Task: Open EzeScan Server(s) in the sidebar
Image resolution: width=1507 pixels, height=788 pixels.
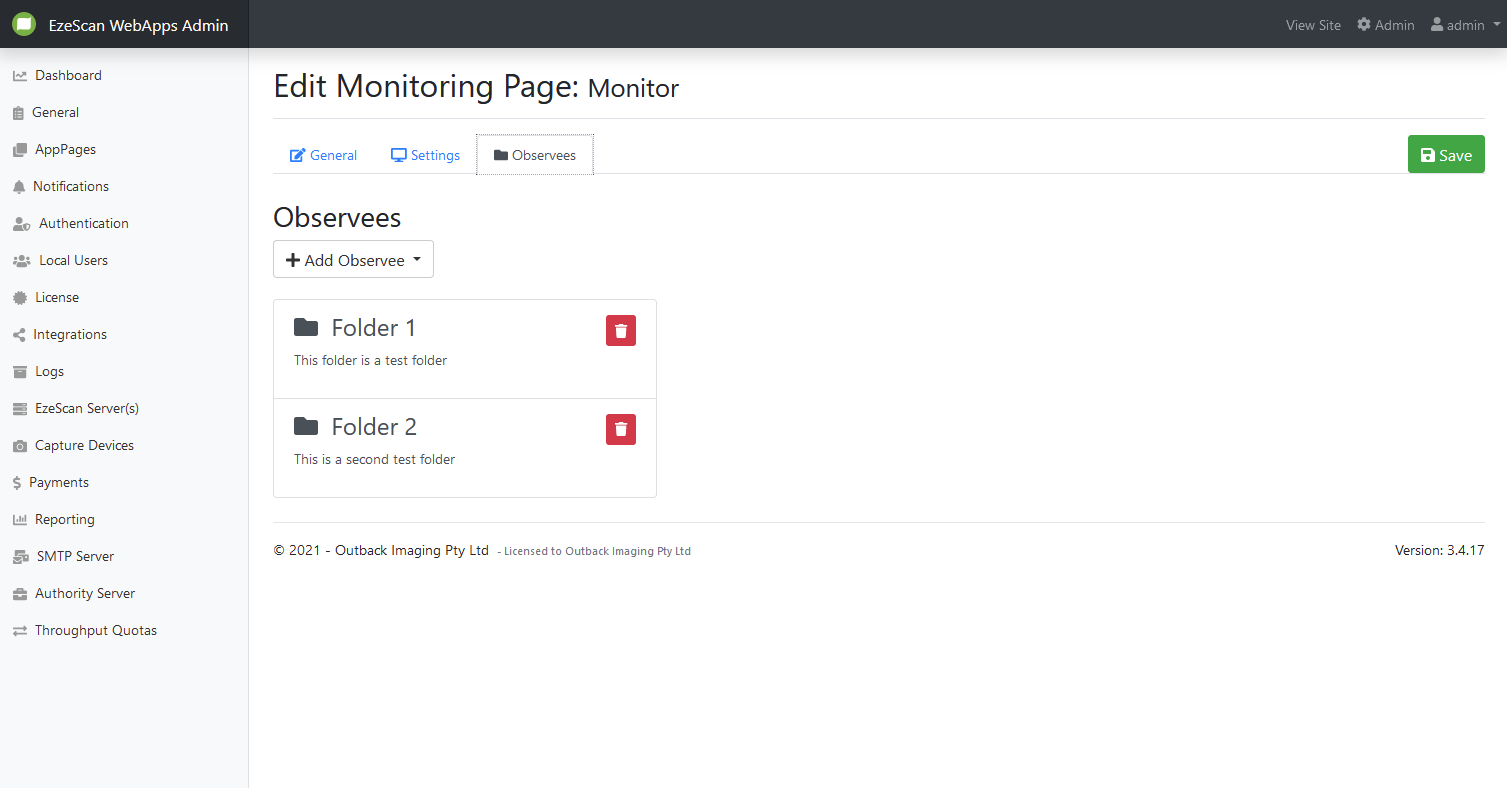Action: click(x=86, y=408)
